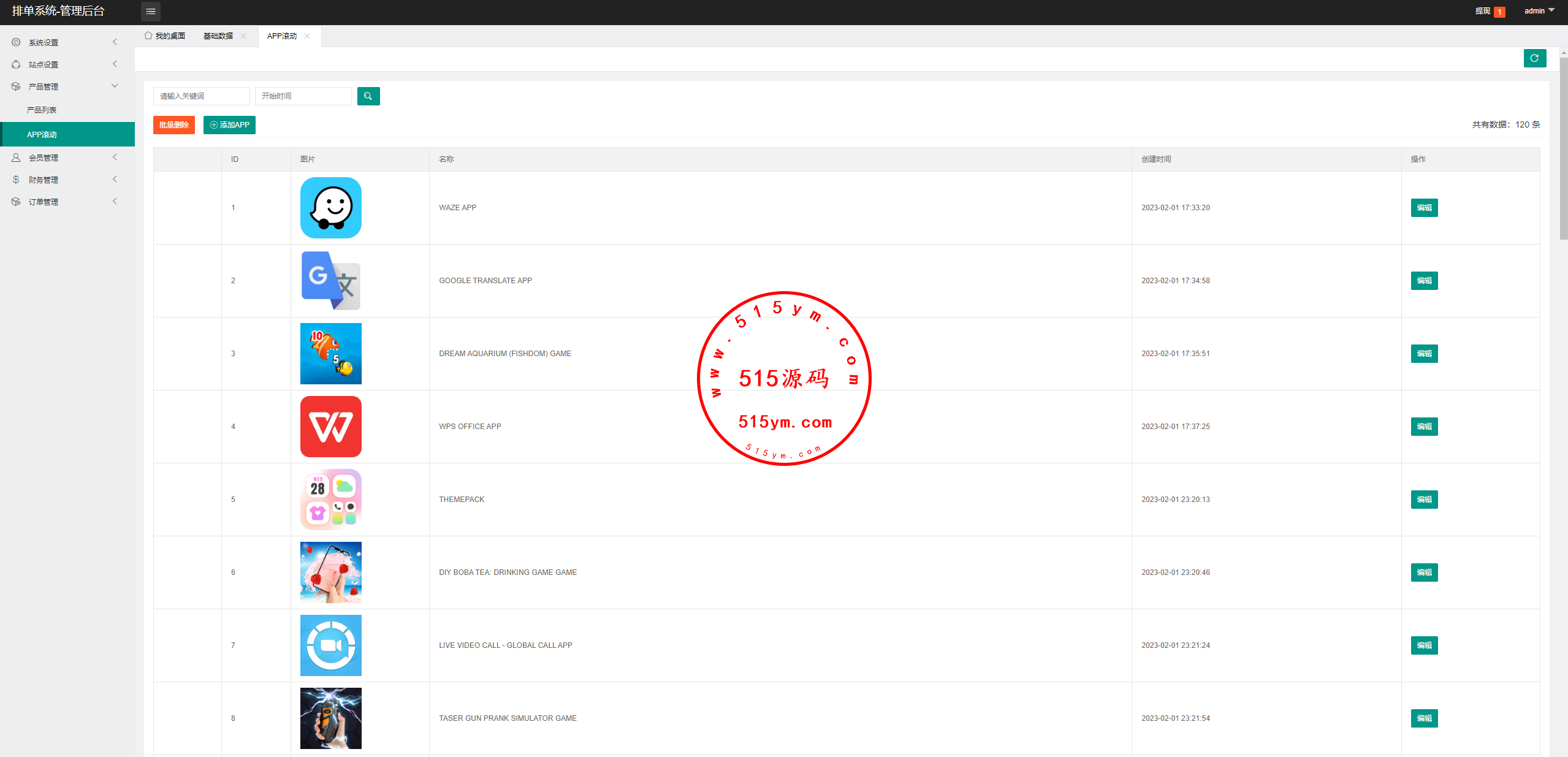The width and height of the screenshot is (1568, 757).
Task: Click the 开始时间 date input field
Action: [303, 96]
